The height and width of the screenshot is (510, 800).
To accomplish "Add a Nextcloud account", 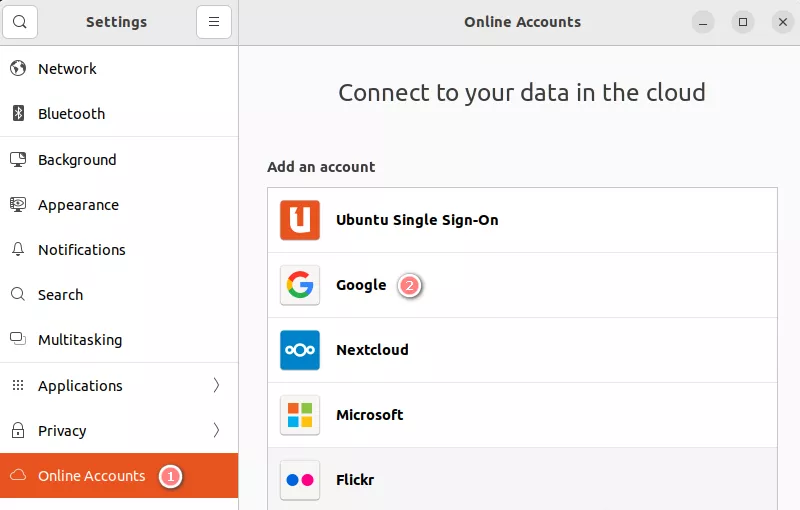I will (522, 350).
